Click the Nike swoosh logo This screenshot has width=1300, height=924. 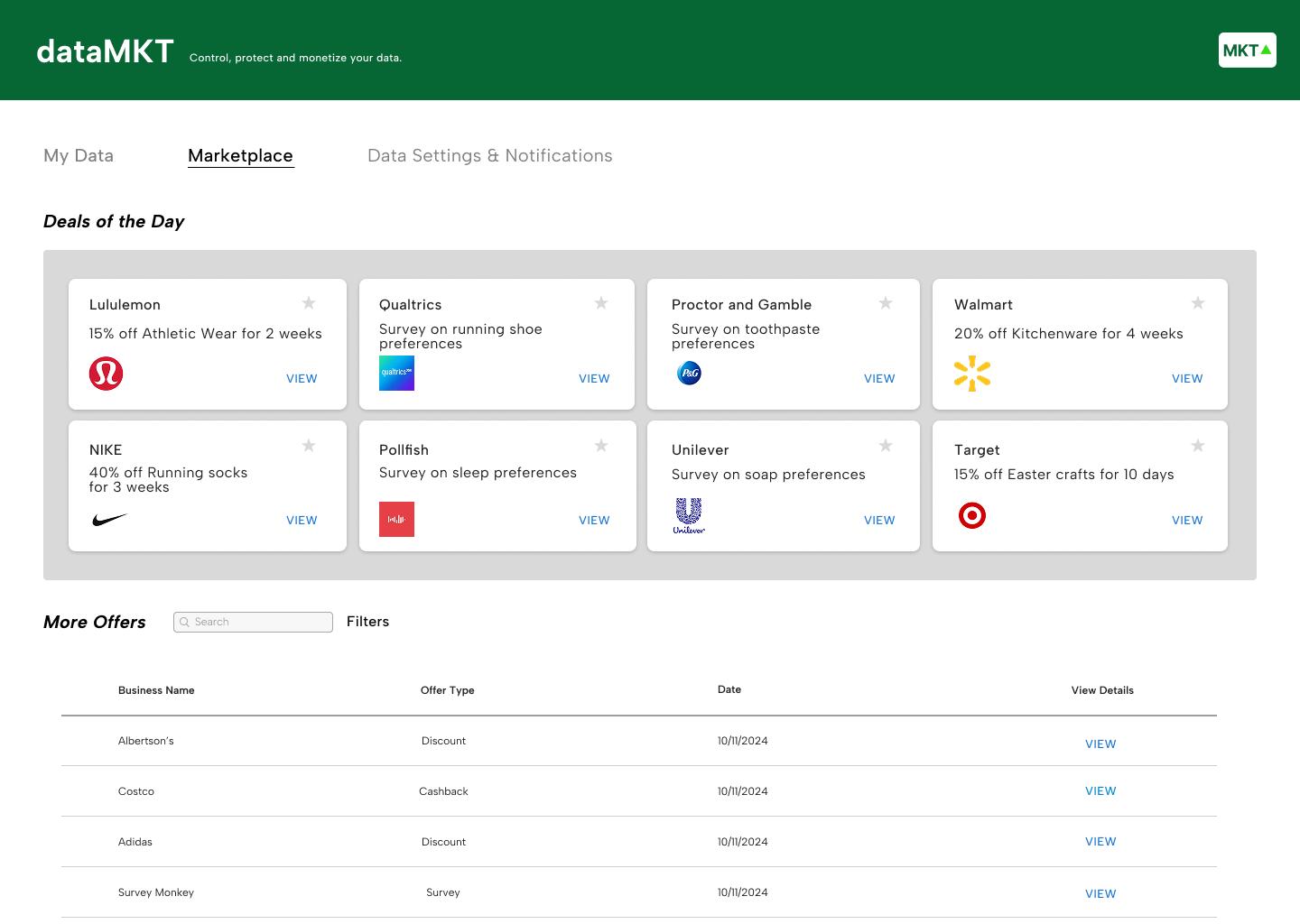click(x=109, y=520)
